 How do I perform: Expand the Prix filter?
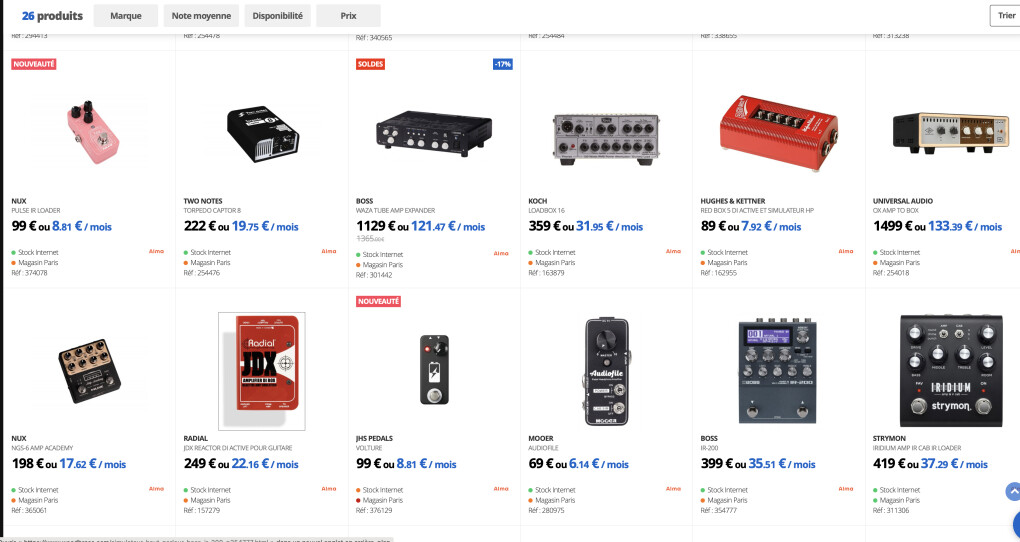348,16
